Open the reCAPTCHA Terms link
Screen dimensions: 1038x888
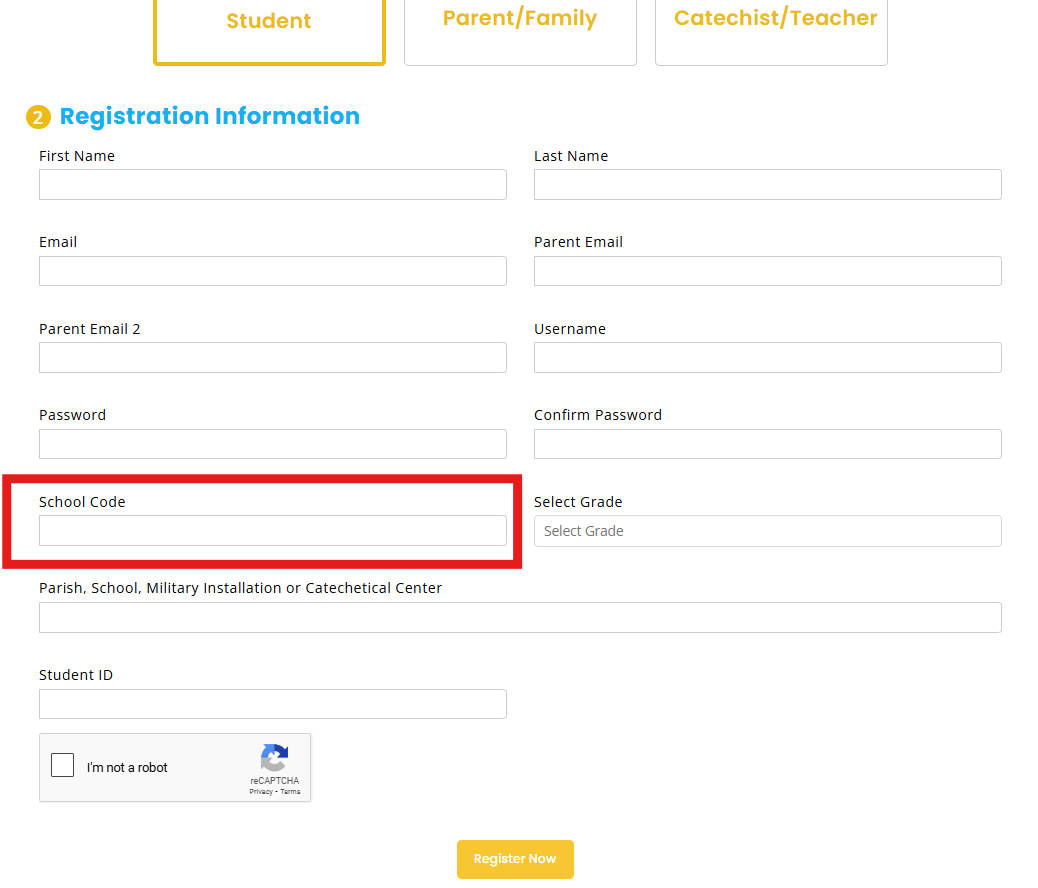[290, 791]
